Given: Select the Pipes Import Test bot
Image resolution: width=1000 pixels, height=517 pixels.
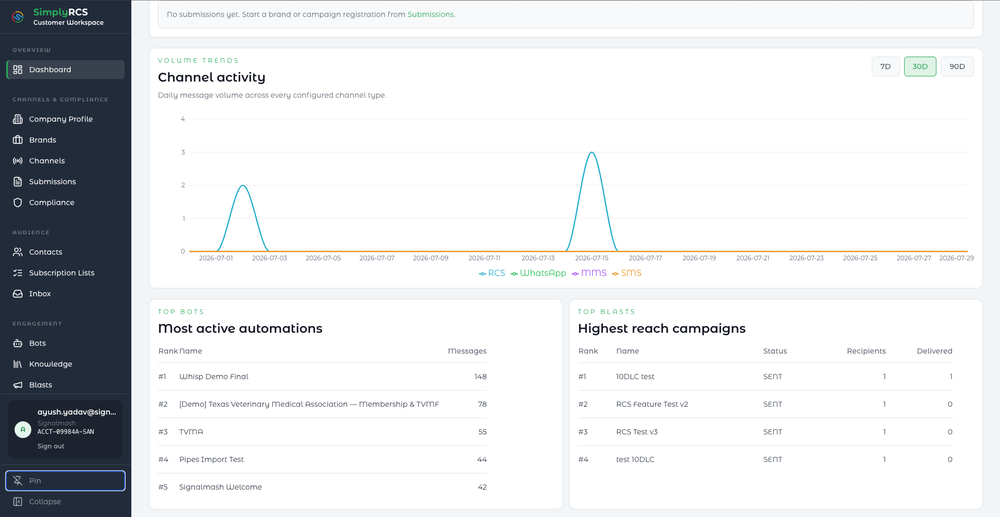Looking at the screenshot, I should click(x=322, y=460).
